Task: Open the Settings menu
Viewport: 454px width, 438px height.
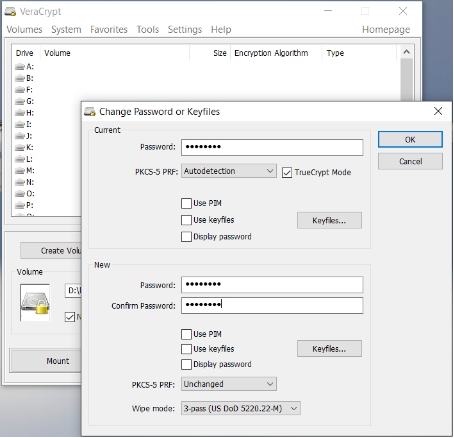Action: click(x=185, y=30)
